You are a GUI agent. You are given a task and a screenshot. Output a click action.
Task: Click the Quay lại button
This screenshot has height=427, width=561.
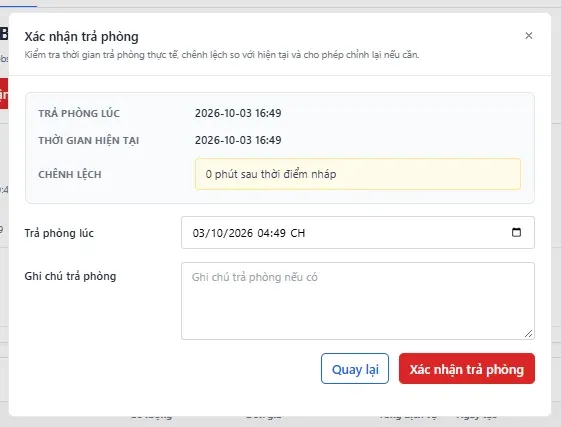(x=355, y=369)
